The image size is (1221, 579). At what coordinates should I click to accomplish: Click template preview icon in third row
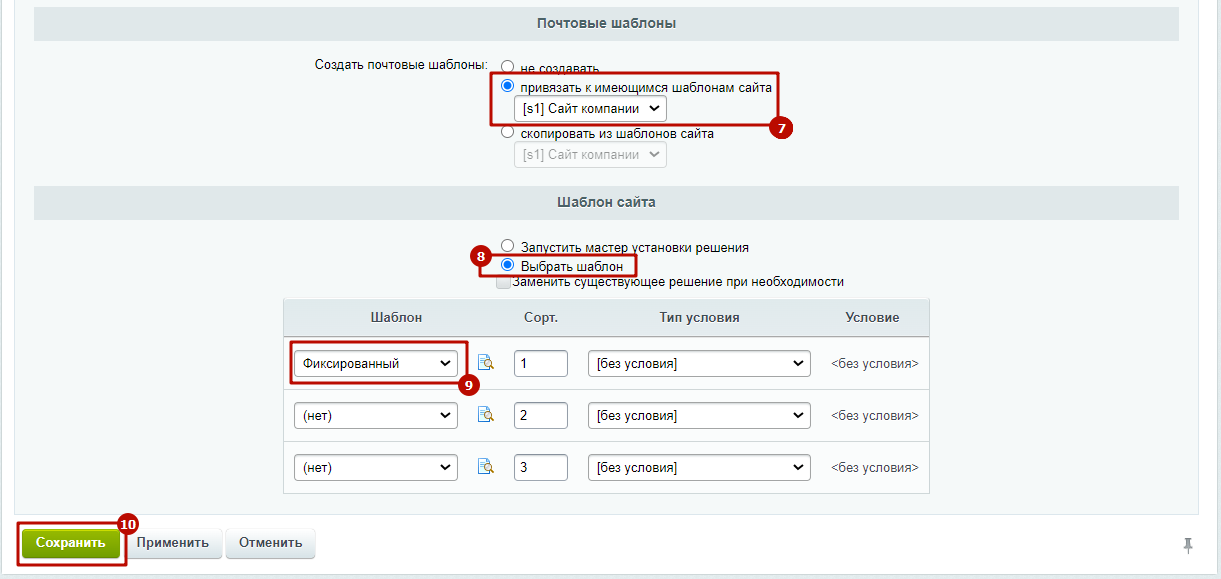(486, 467)
